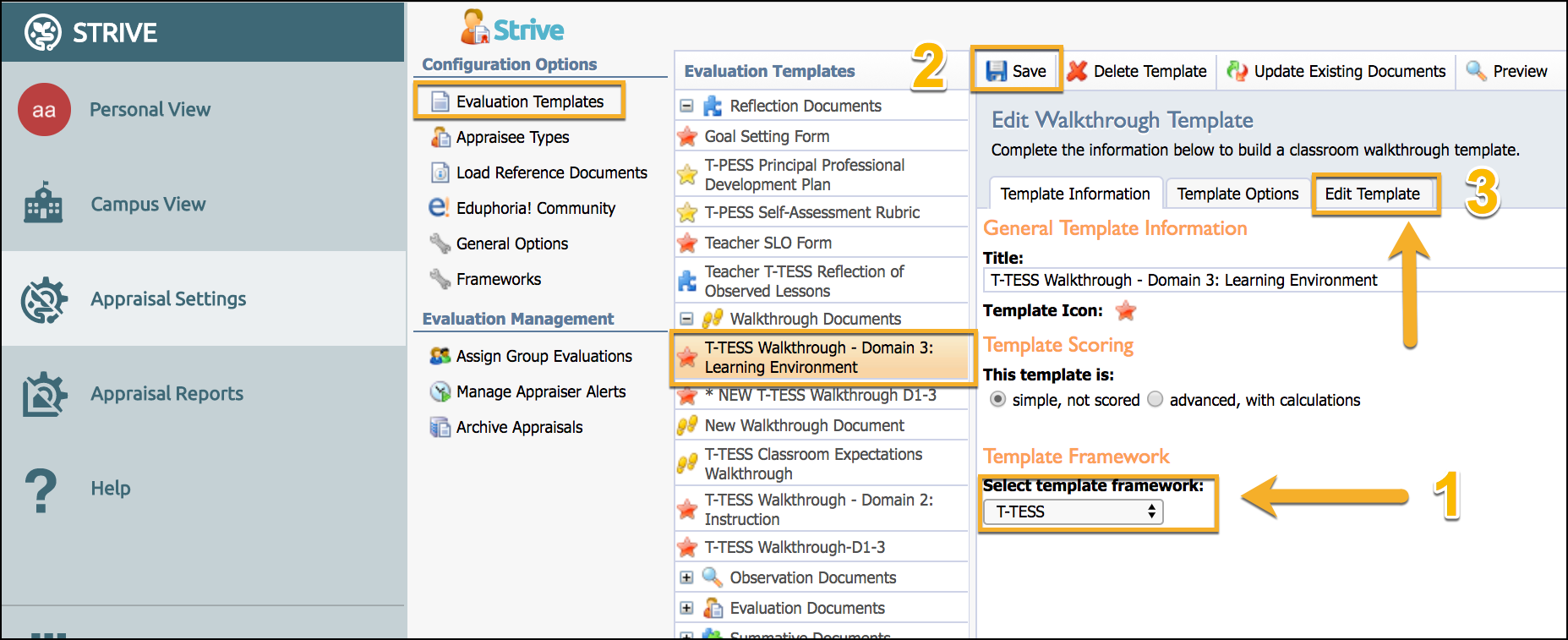Expand the Evaluation Documents group
1568x640 pixels.
686,609
